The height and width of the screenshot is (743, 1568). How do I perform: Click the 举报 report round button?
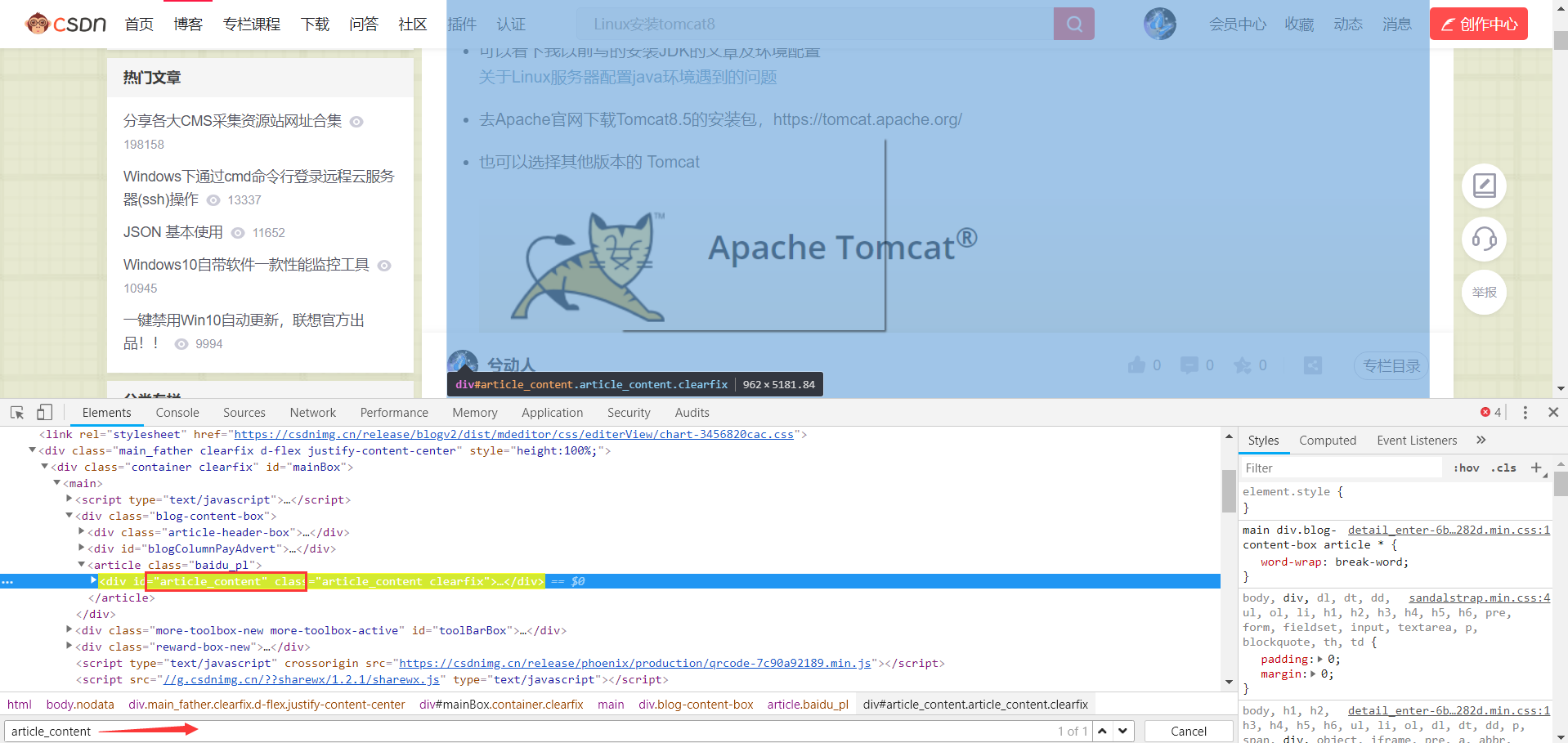click(x=1484, y=292)
